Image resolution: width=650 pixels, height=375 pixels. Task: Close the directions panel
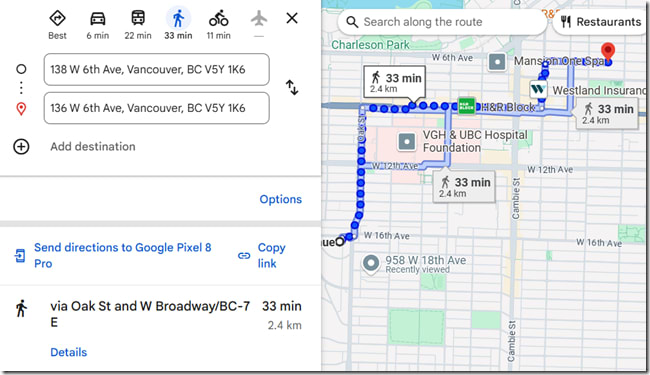coord(292,18)
